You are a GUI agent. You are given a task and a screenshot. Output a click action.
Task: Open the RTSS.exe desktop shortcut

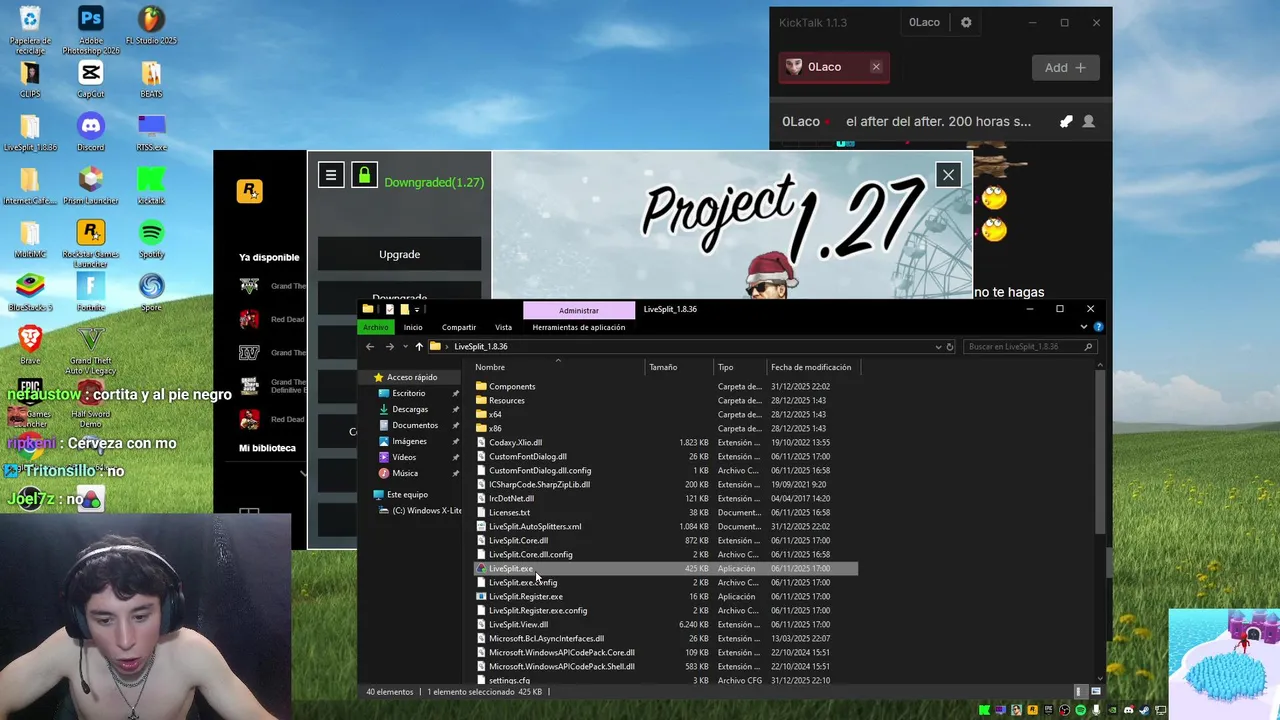click(x=151, y=132)
